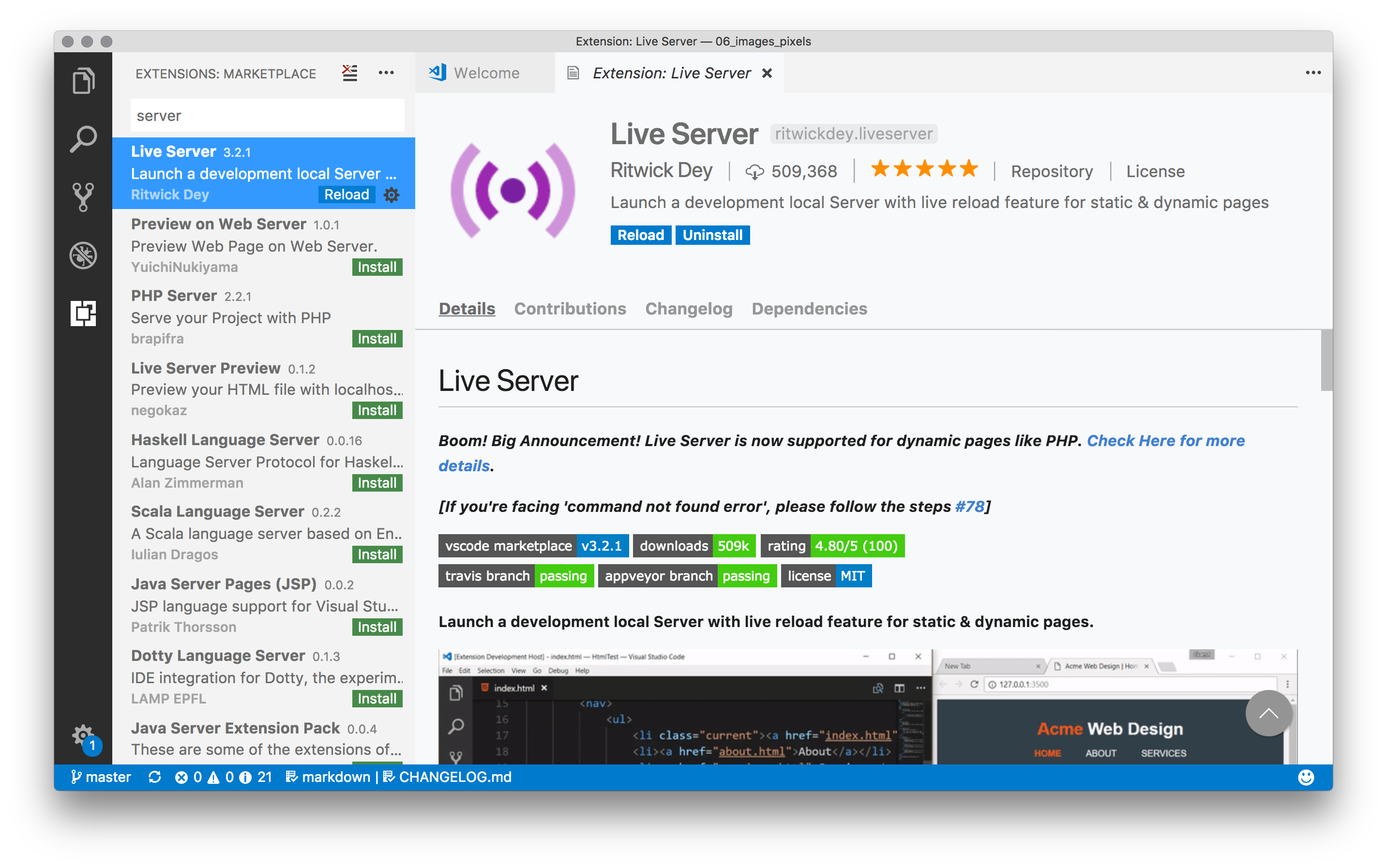Install the Scala Language Server extension

pos(377,554)
